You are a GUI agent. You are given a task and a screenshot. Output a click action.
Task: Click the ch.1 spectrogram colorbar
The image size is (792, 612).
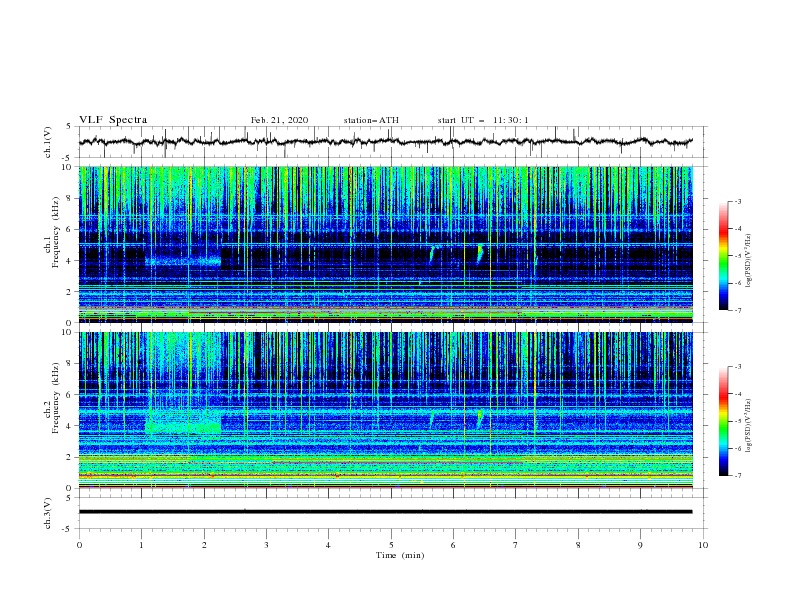click(x=723, y=256)
